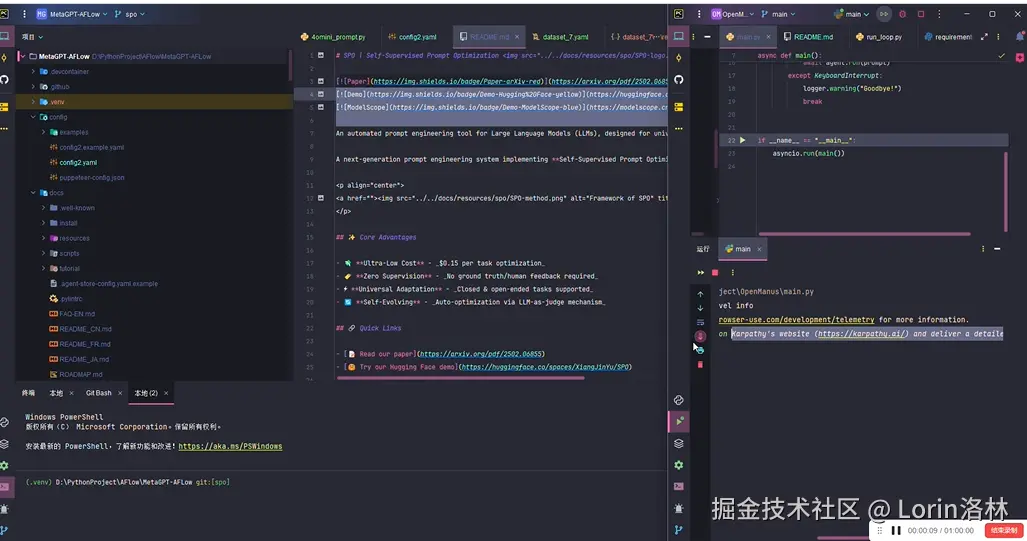This screenshot has width=1027, height=541.
Task: Open Run panel toolbar more options
Action: (732, 272)
